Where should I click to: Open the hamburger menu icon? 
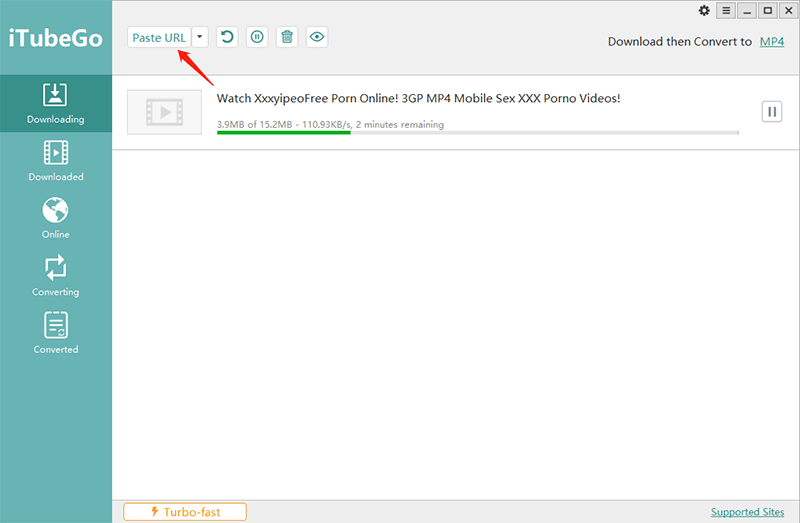pos(726,11)
